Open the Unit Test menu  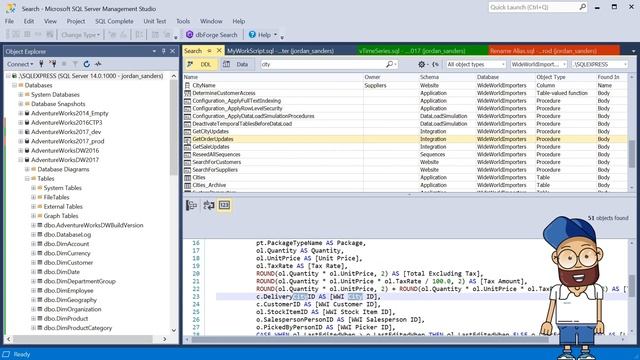155,21
